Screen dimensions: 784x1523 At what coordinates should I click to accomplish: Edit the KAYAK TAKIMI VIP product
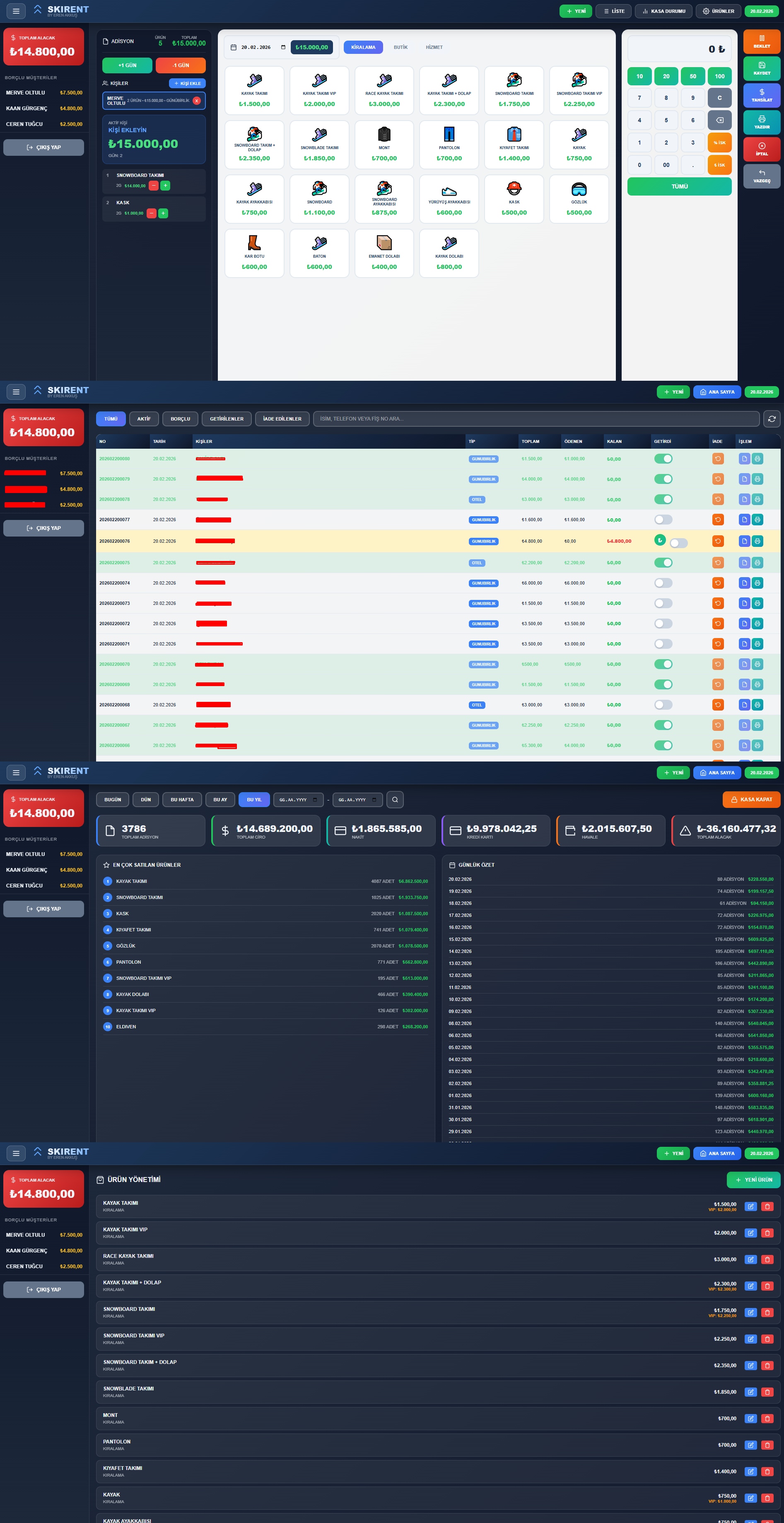[750, 1233]
